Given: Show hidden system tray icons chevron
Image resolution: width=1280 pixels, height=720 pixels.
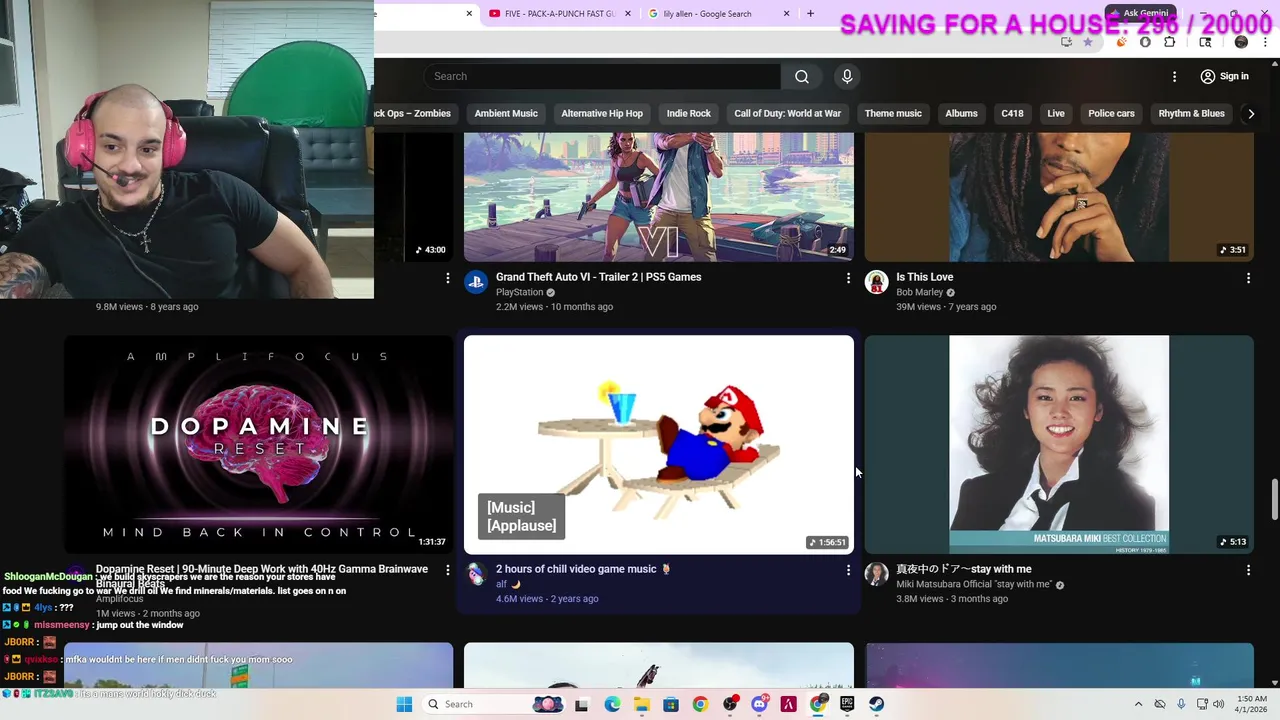Looking at the screenshot, I should click(x=1138, y=704).
